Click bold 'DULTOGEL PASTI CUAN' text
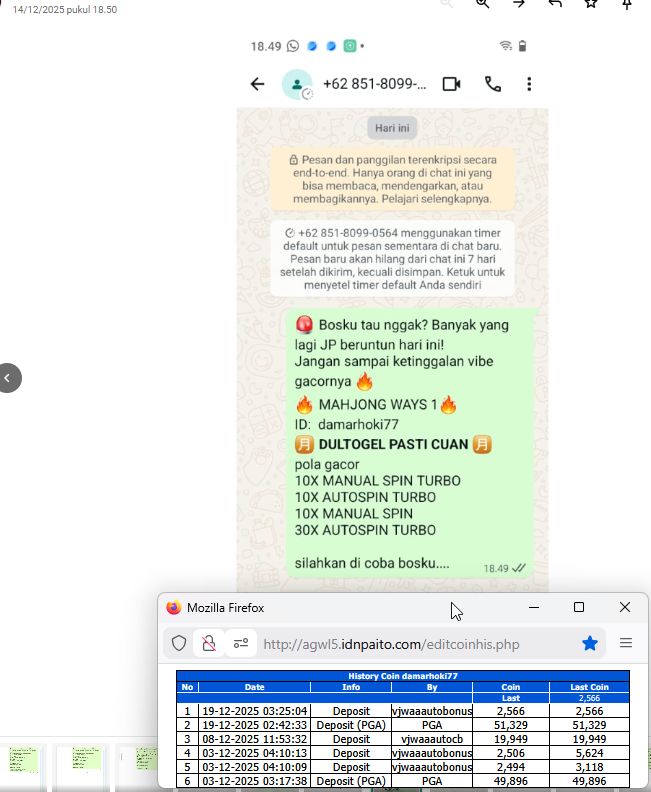651x792 pixels. tap(393, 444)
